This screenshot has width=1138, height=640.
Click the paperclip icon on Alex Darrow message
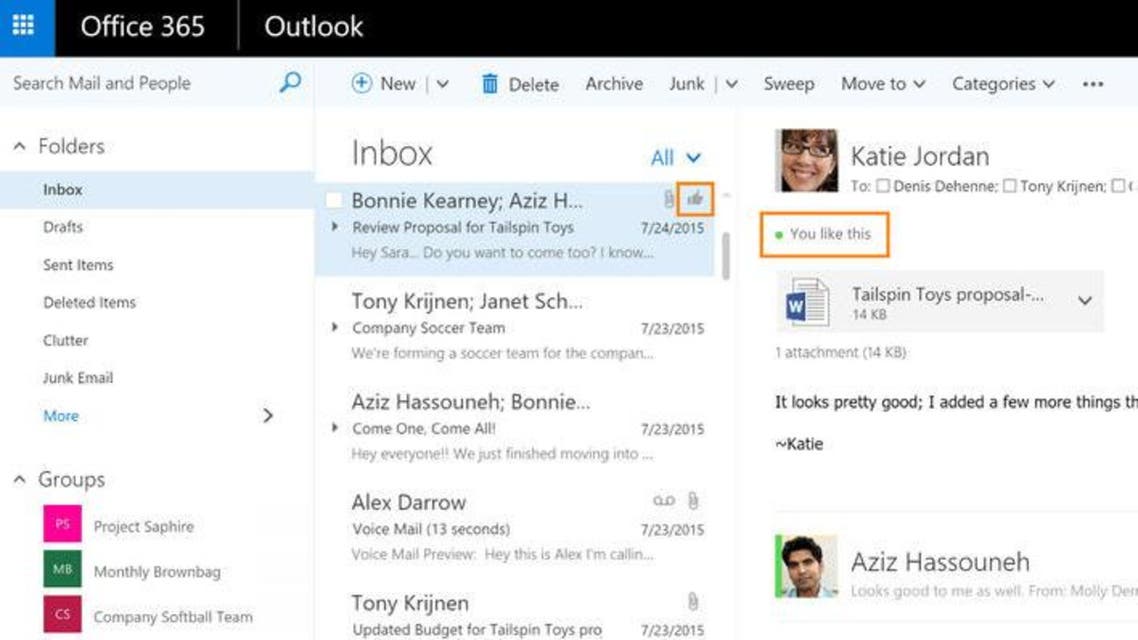coord(693,501)
